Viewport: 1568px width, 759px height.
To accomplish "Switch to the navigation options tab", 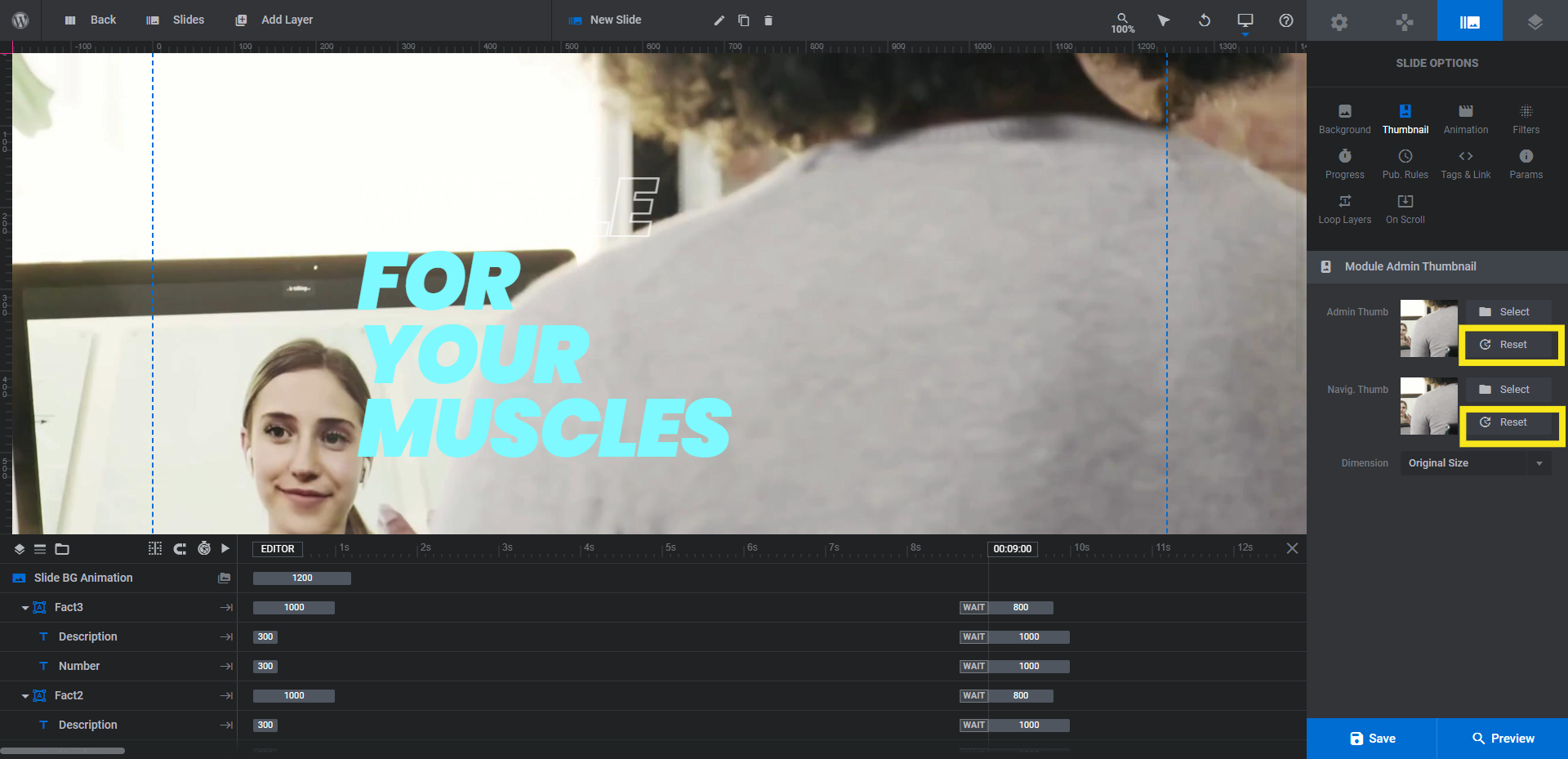I will click(1405, 21).
